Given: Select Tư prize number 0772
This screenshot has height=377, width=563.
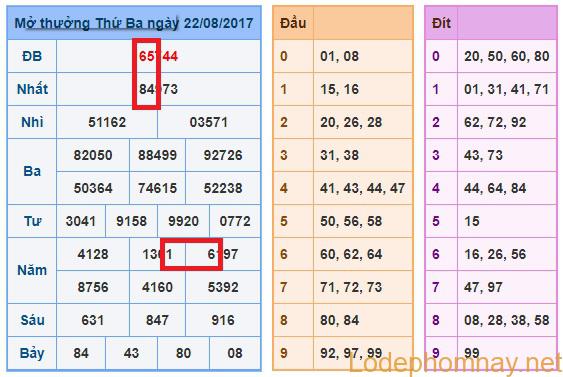Looking at the screenshot, I should tap(235, 221).
